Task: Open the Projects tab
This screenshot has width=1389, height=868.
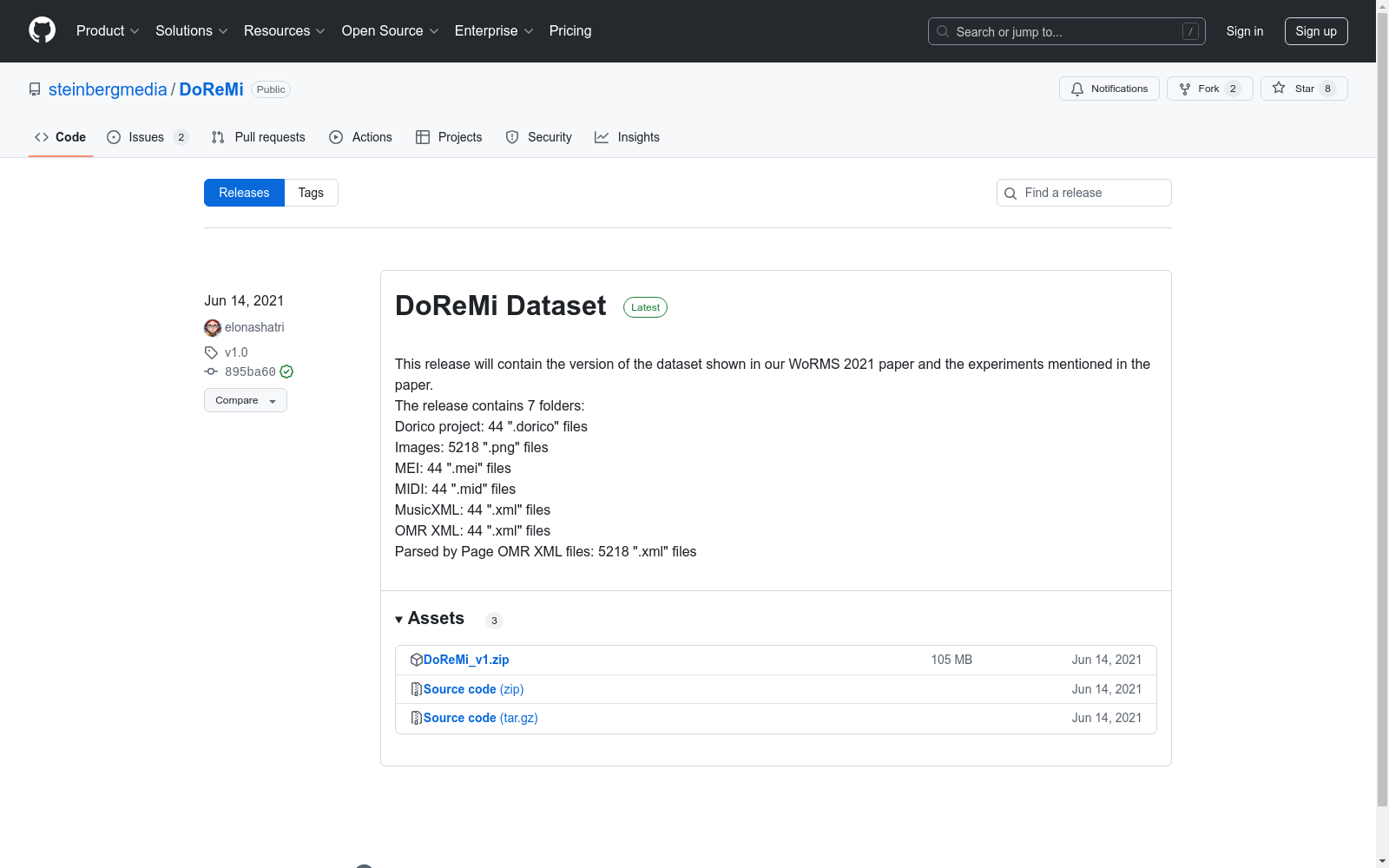Action: tap(449, 137)
